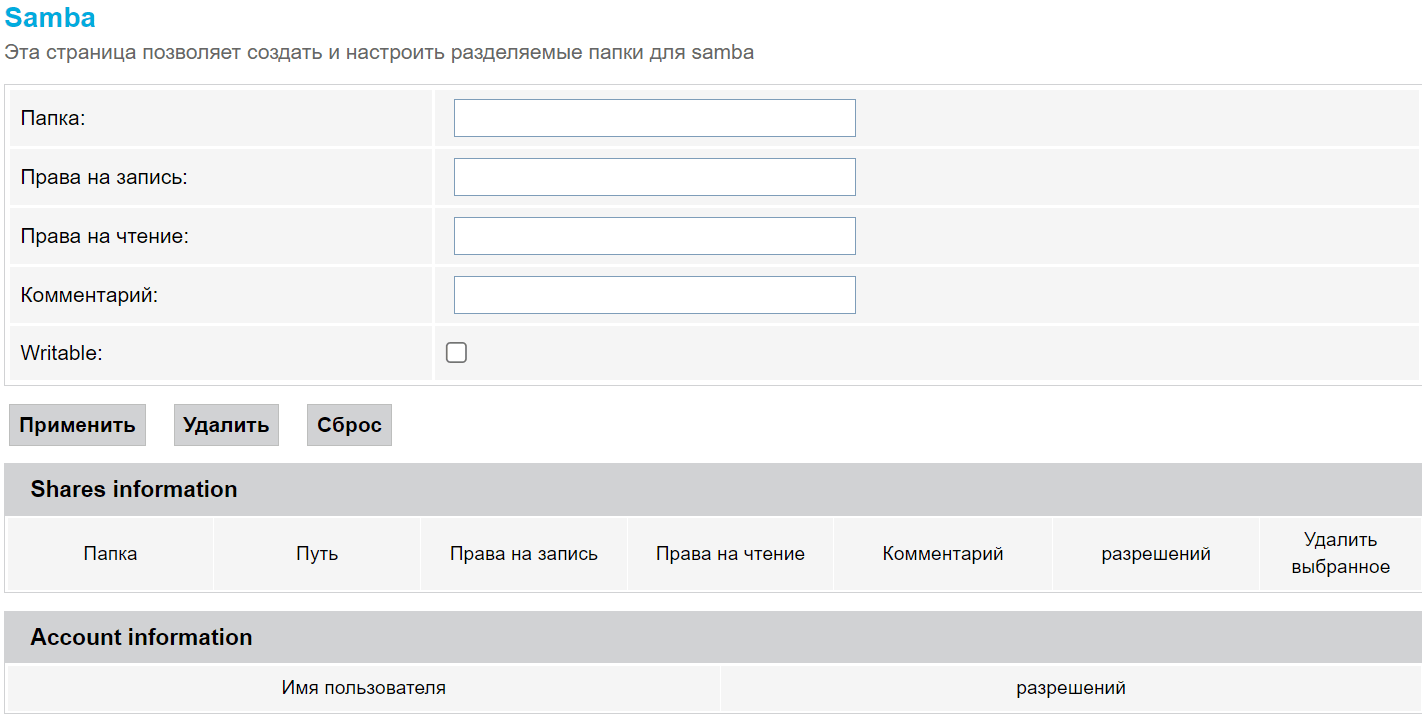The image size is (1422, 720).
Task: Click Права на запись table column header
Action: pyautogui.click(x=524, y=554)
